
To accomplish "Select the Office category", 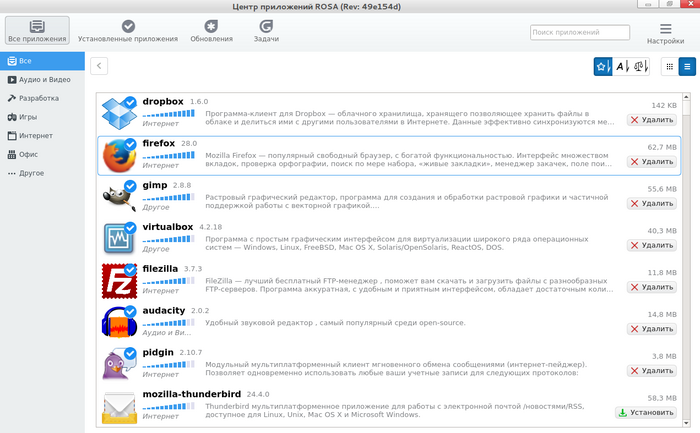I will [x=42, y=154].
